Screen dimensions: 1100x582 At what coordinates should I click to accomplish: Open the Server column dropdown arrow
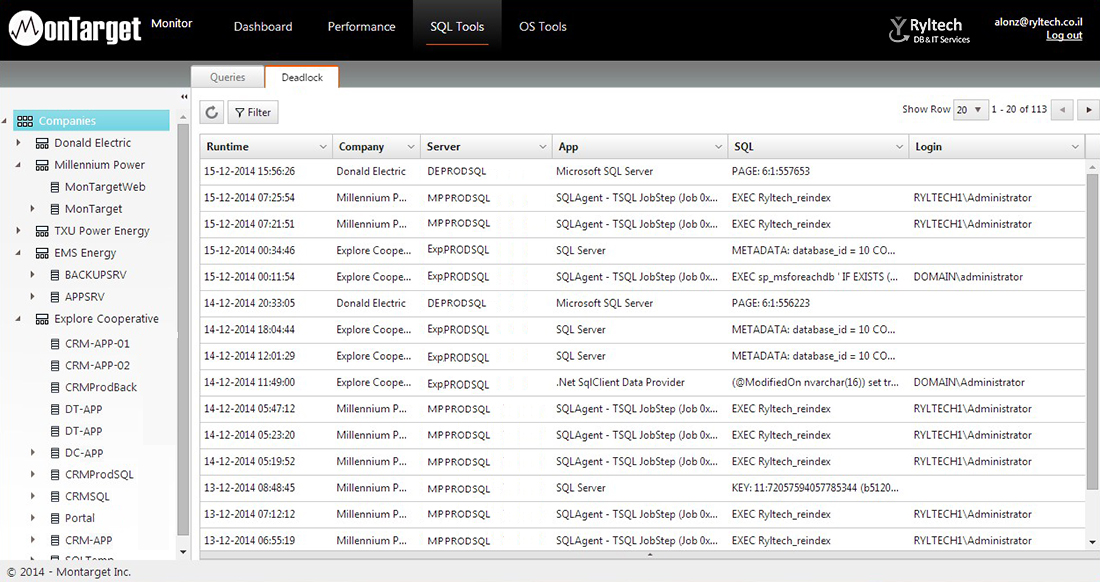[x=542, y=147]
